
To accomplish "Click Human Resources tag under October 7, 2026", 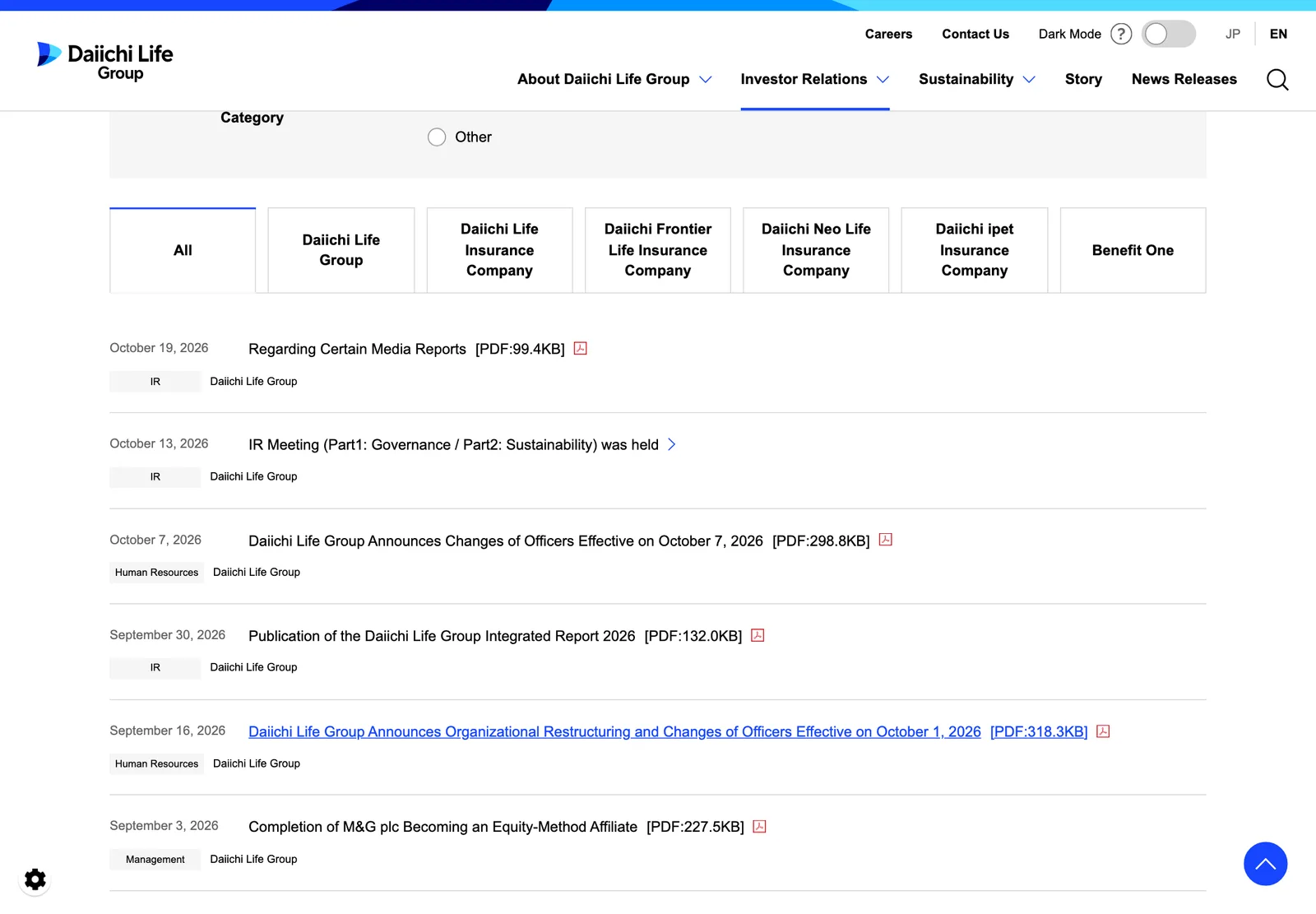I will coord(156,573).
